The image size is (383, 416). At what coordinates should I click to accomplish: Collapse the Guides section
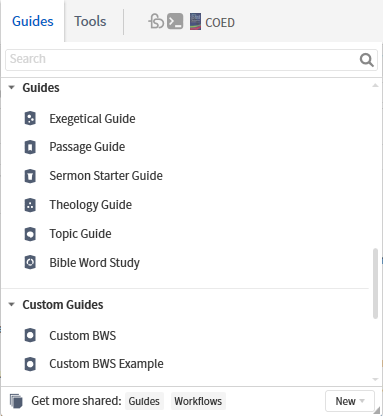point(12,88)
